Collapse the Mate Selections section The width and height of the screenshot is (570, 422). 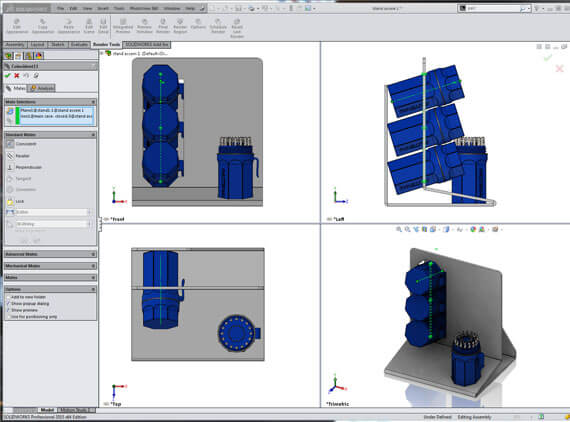93,102
